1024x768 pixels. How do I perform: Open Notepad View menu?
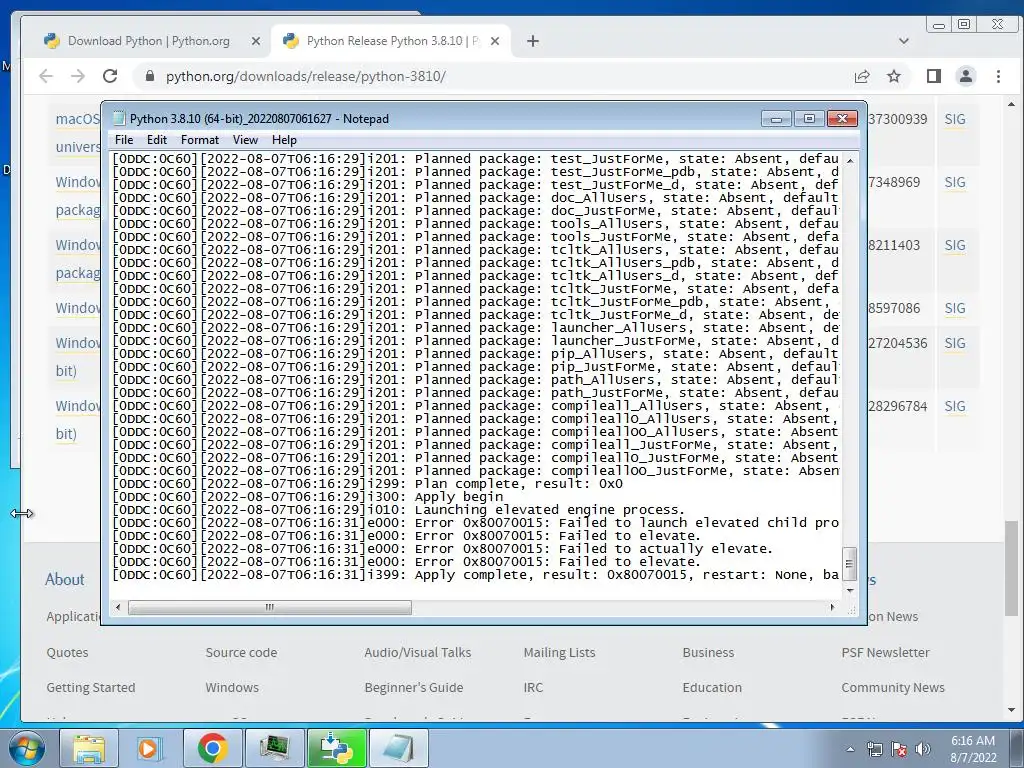click(x=246, y=140)
